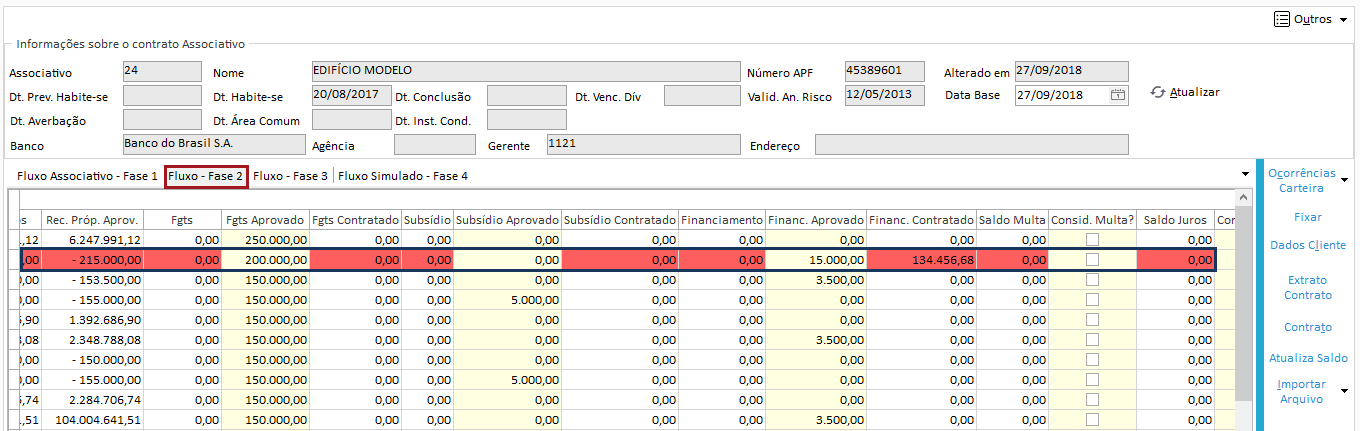Switch to Fluxo Associativo - Fase 1 tab
Image resolution: width=1360 pixels, height=431 pixels.
click(87, 176)
